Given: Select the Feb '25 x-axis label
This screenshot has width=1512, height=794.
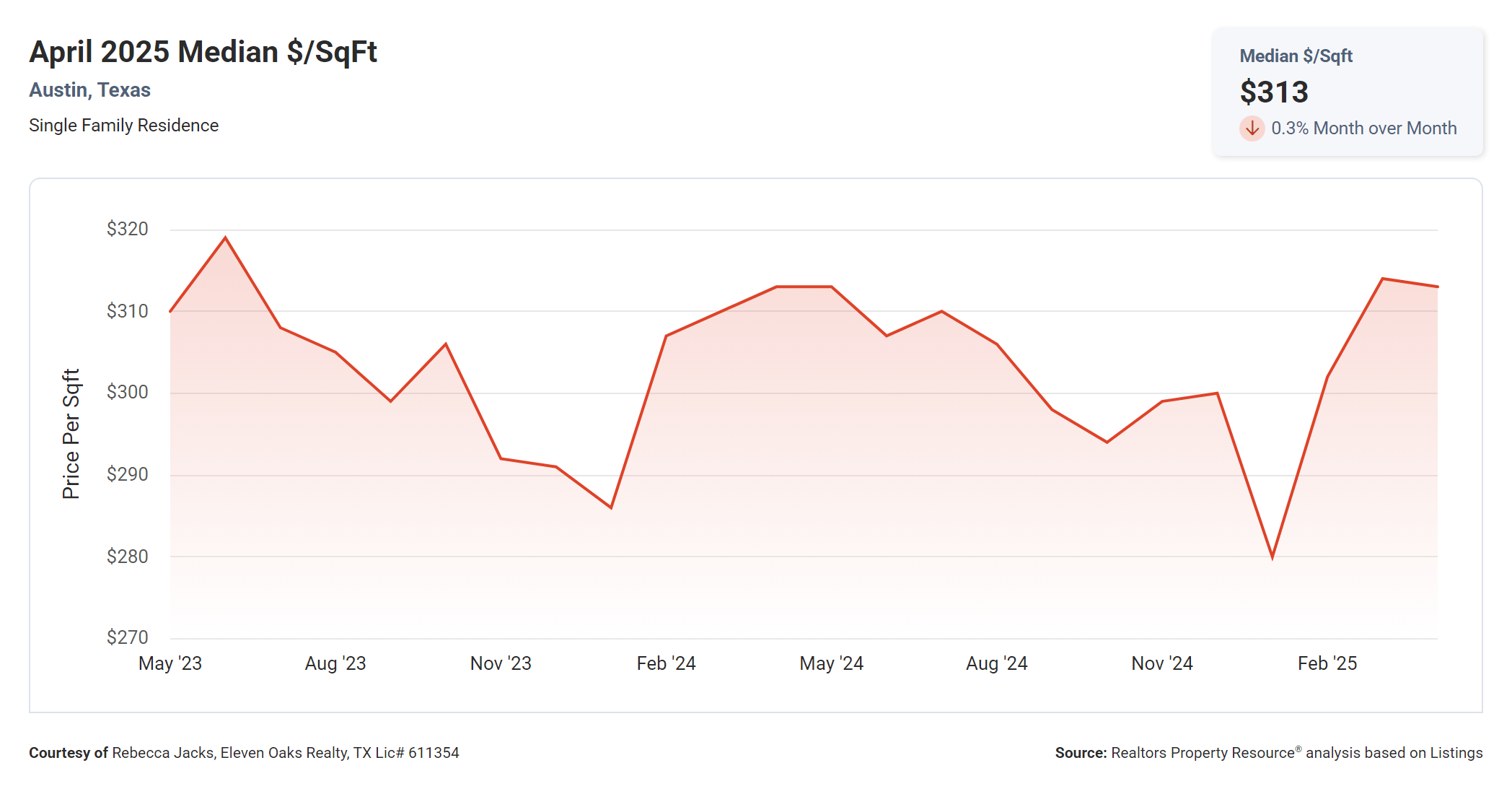Looking at the screenshot, I should point(1327,663).
